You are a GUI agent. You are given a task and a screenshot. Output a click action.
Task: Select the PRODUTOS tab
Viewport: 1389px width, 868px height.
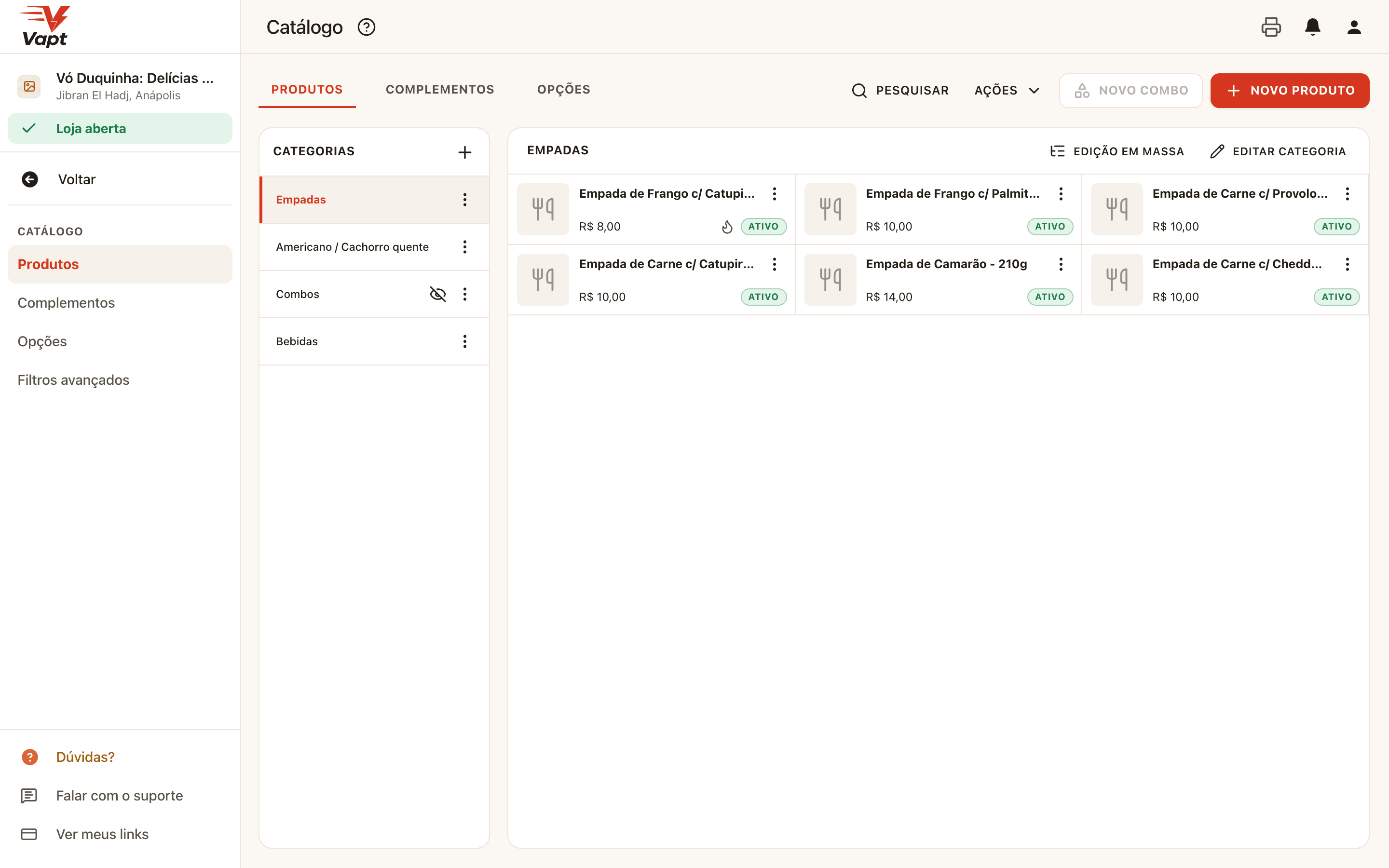pos(307,90)
